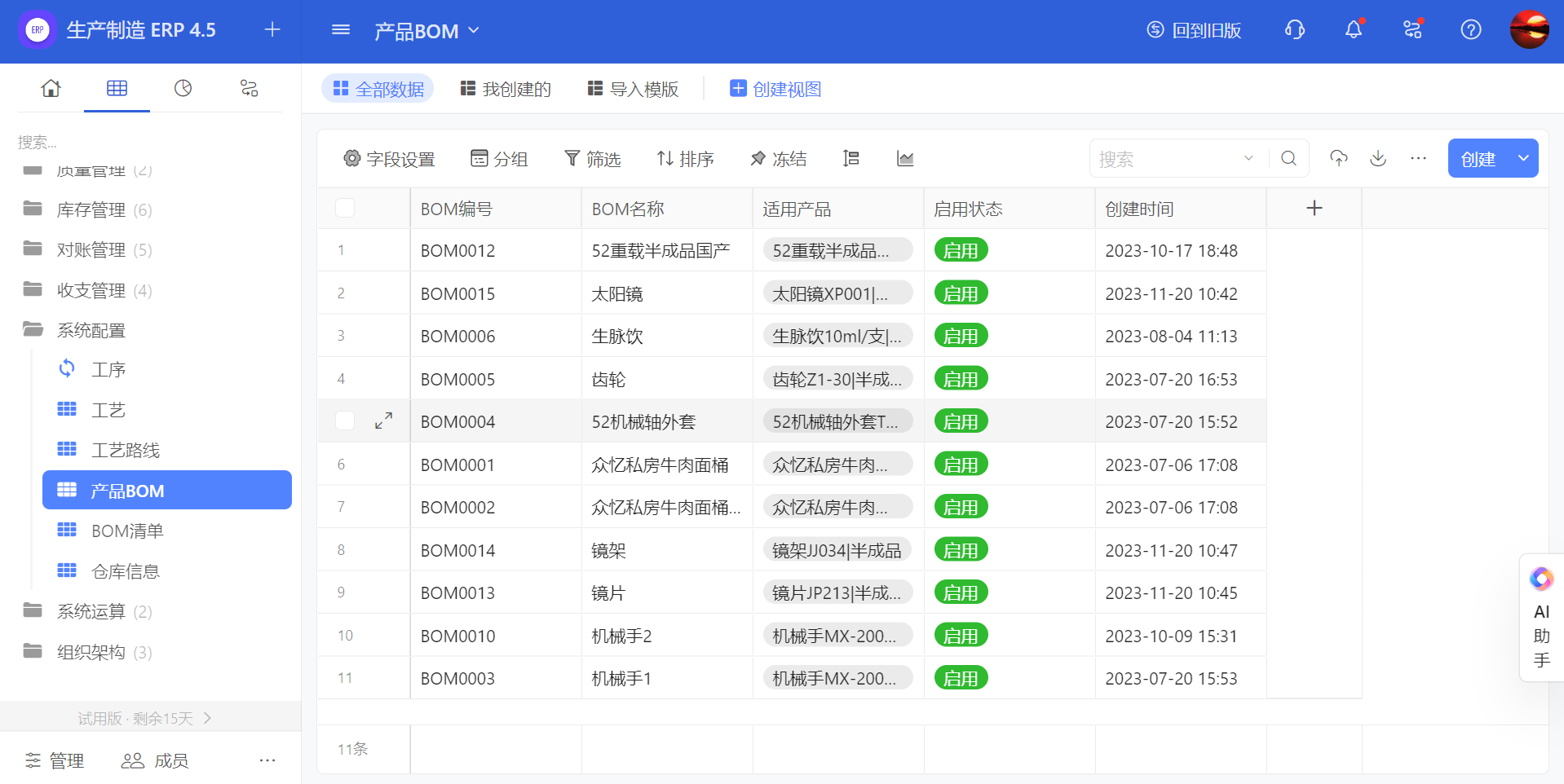Expand the BOM0004 row record
The width and height of the screenshot is (1564, 784).
click(x=383, y=421)
